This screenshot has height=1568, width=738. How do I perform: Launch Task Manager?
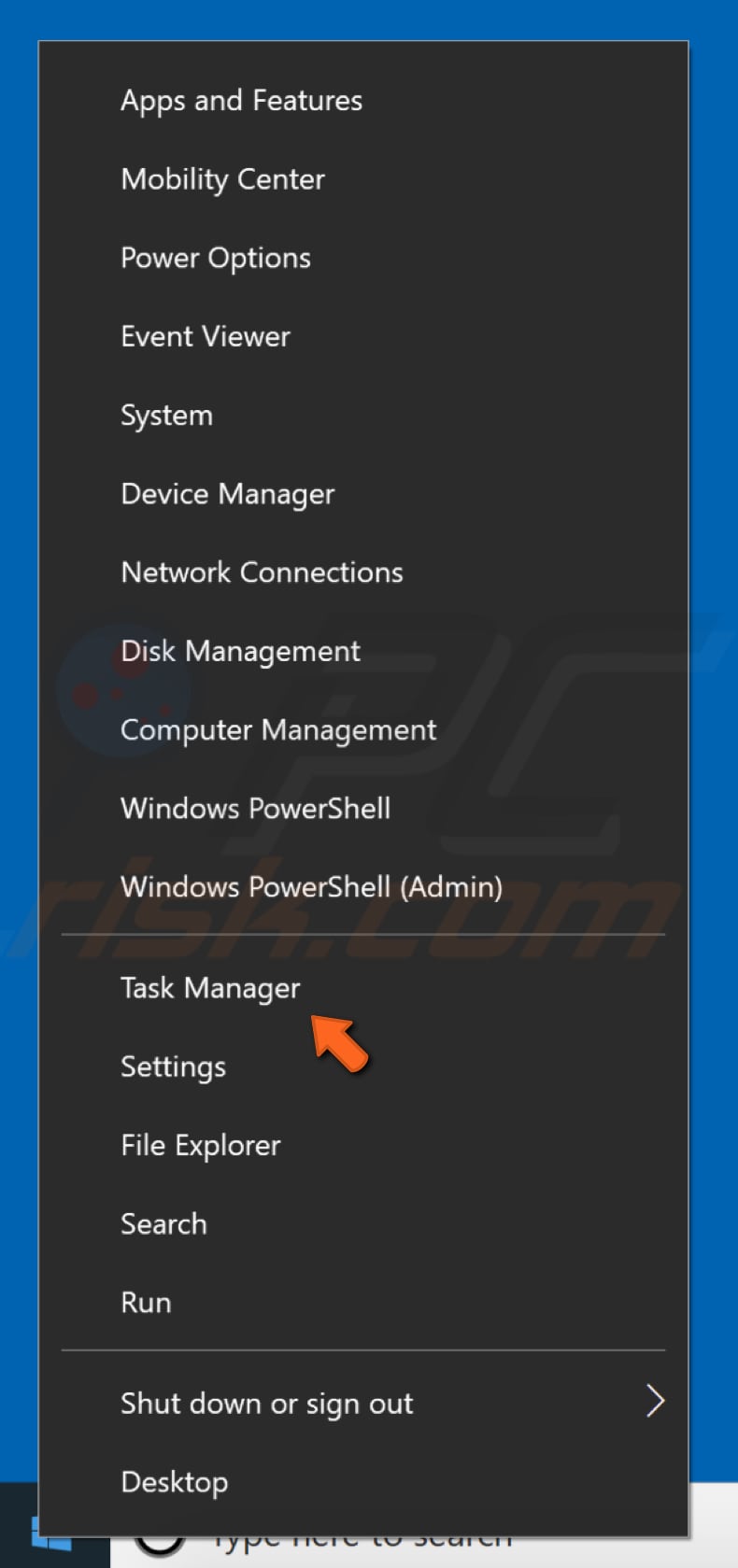(x=210, y=988)
